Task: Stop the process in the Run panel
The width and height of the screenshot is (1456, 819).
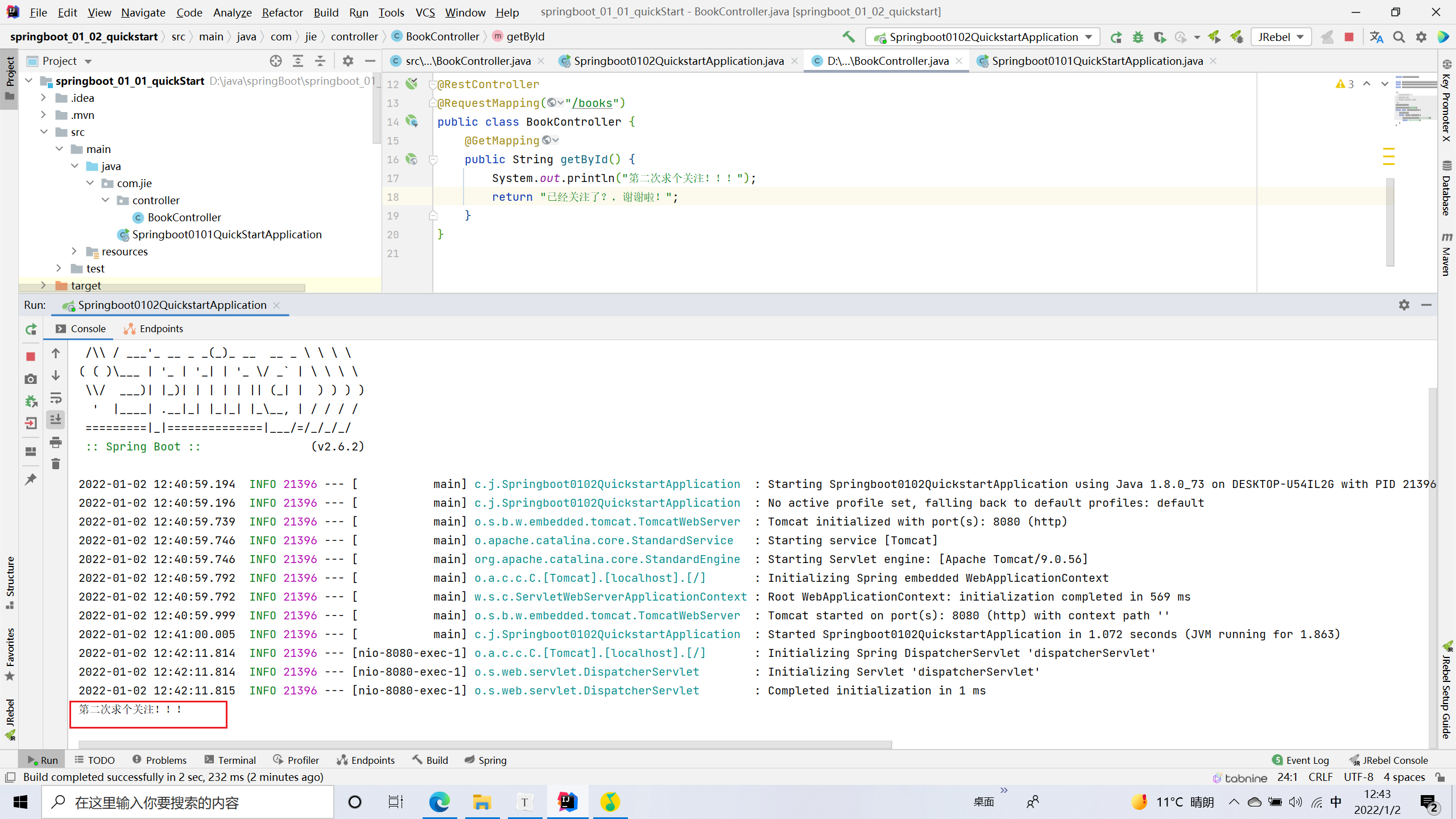Action: [x=31, y=357]
